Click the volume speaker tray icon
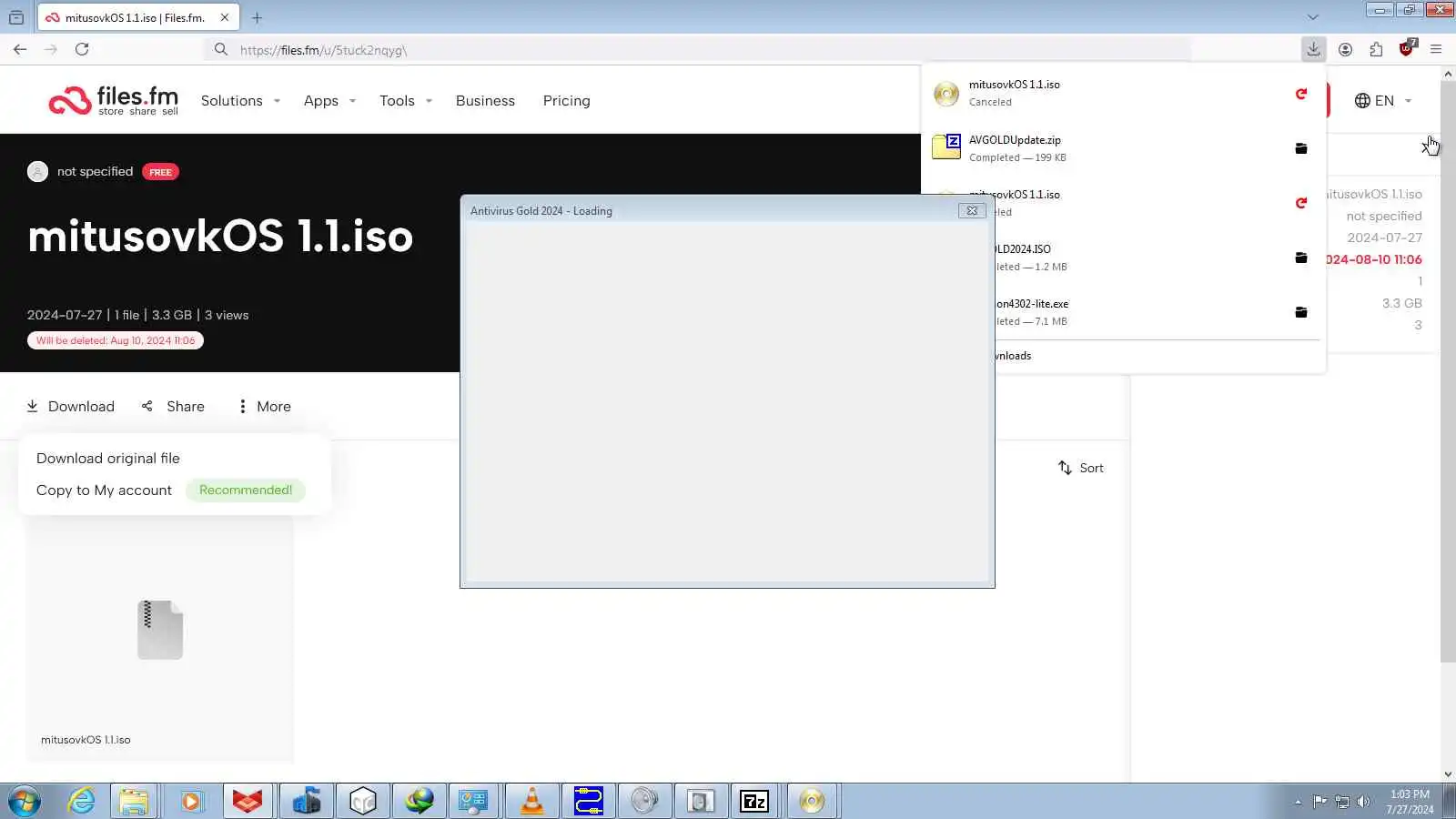 pos(1363,802)
